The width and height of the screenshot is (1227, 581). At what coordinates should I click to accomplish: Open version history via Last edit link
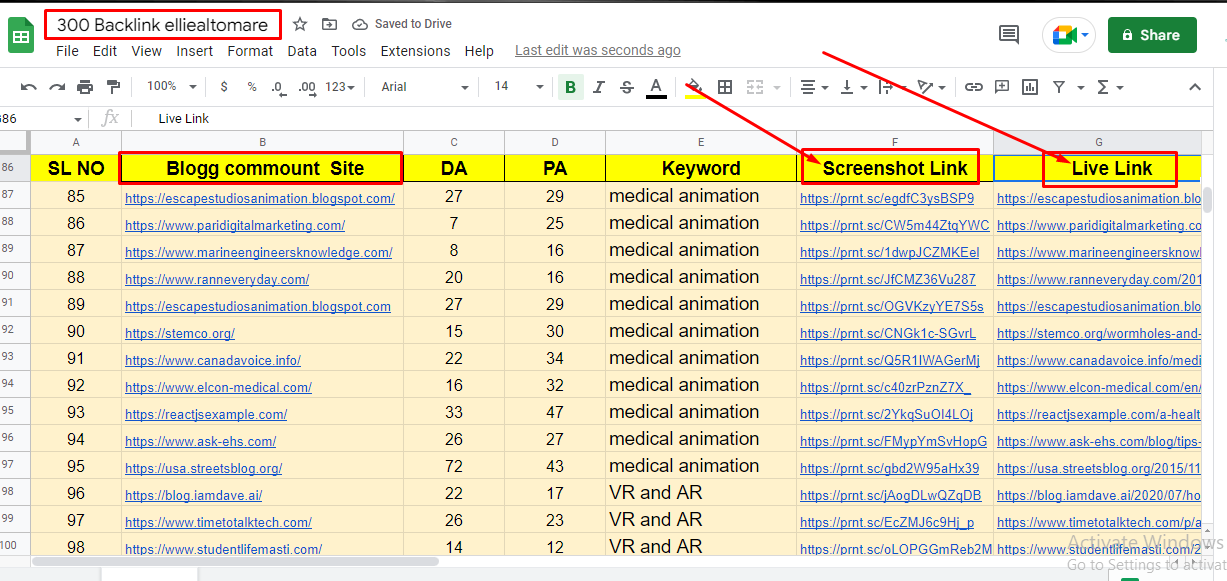click(x=597, y=50)
